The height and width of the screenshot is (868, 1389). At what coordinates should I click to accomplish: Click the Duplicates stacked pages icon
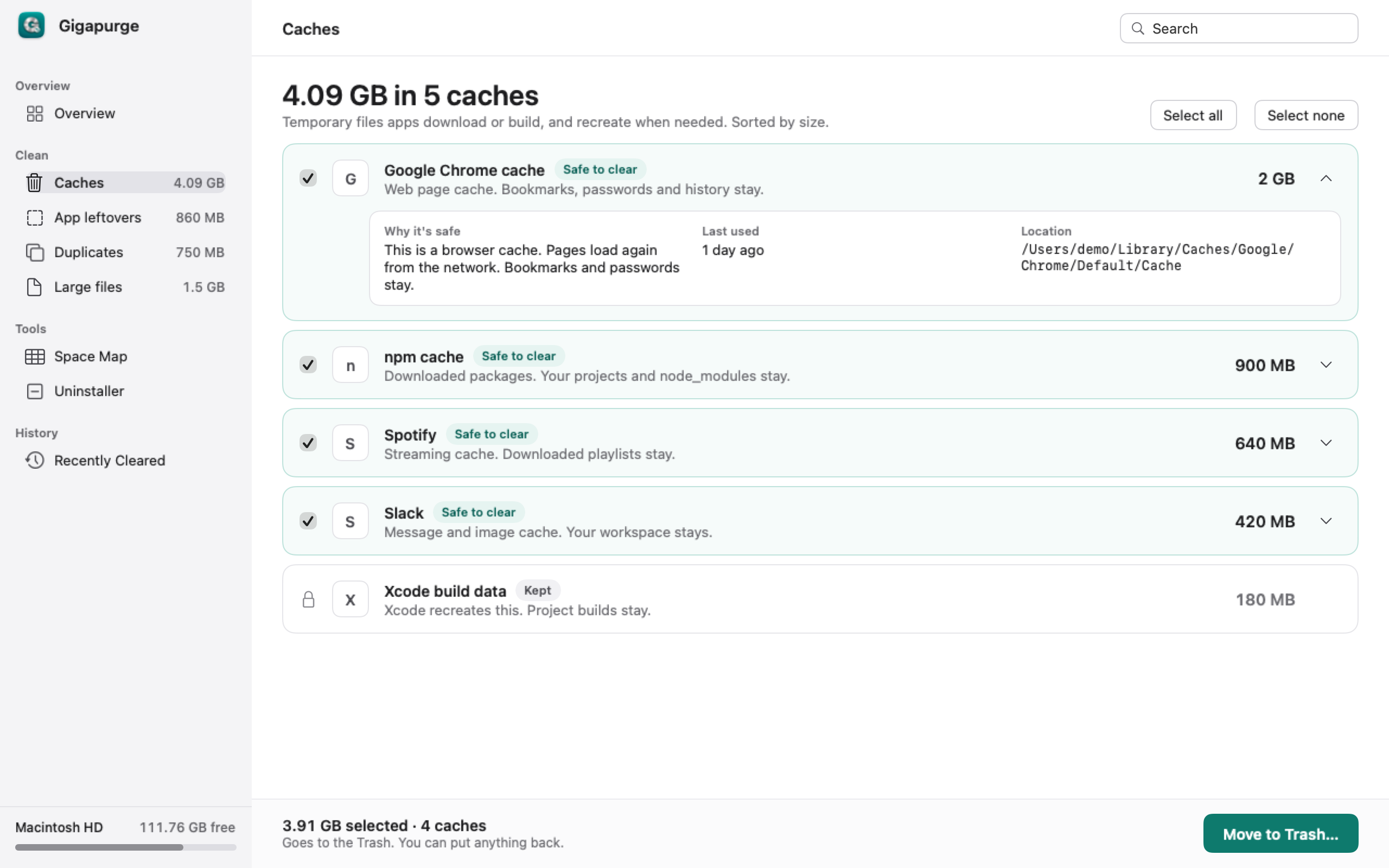pos(34,252)
